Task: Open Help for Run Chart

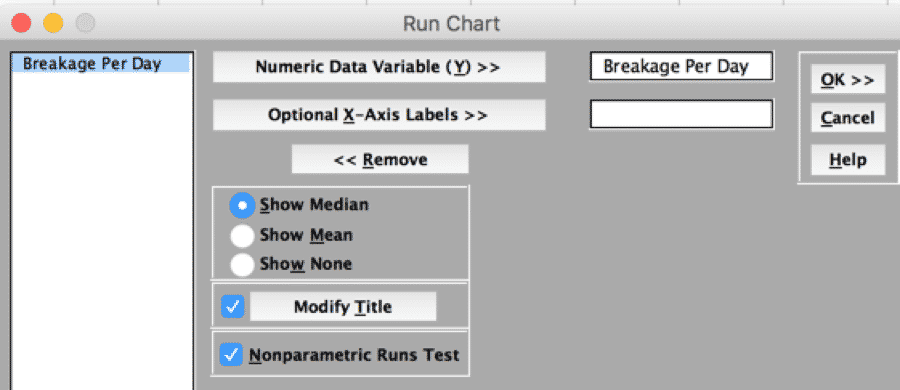Action: pyautogui.click(x=848, y=160)
